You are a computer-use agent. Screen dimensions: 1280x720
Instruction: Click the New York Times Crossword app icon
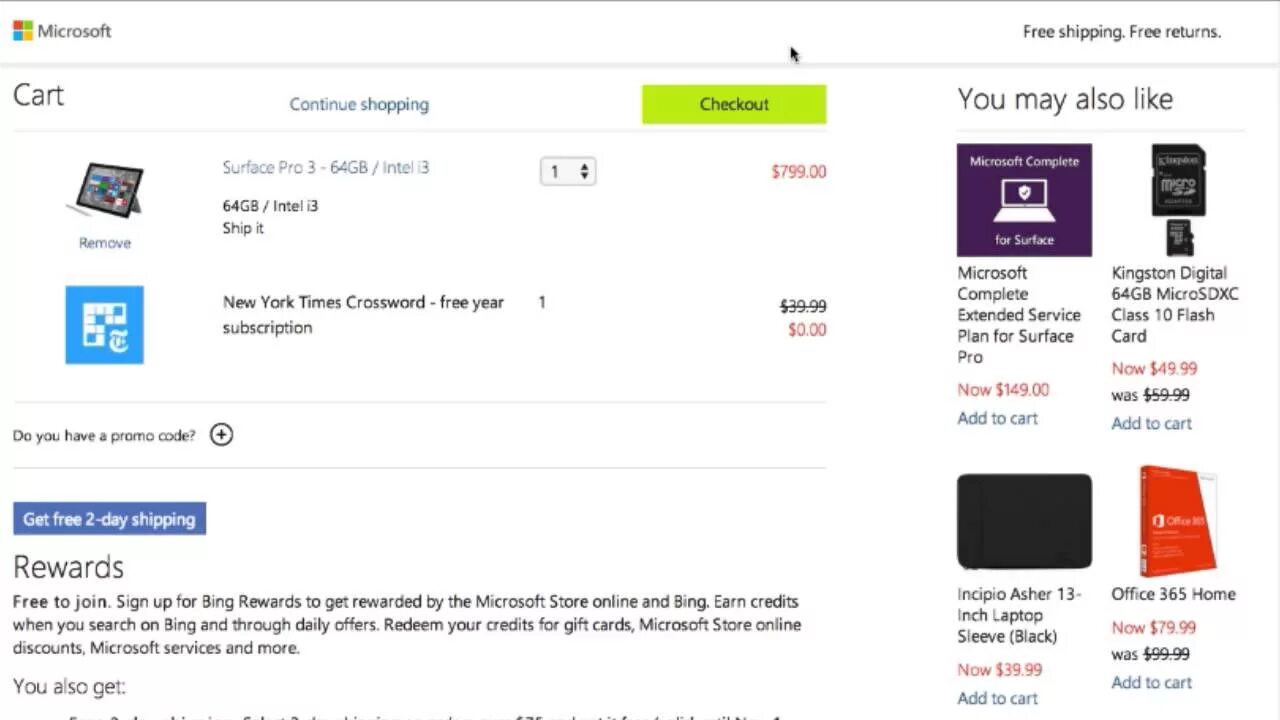(x=105, y=325)
